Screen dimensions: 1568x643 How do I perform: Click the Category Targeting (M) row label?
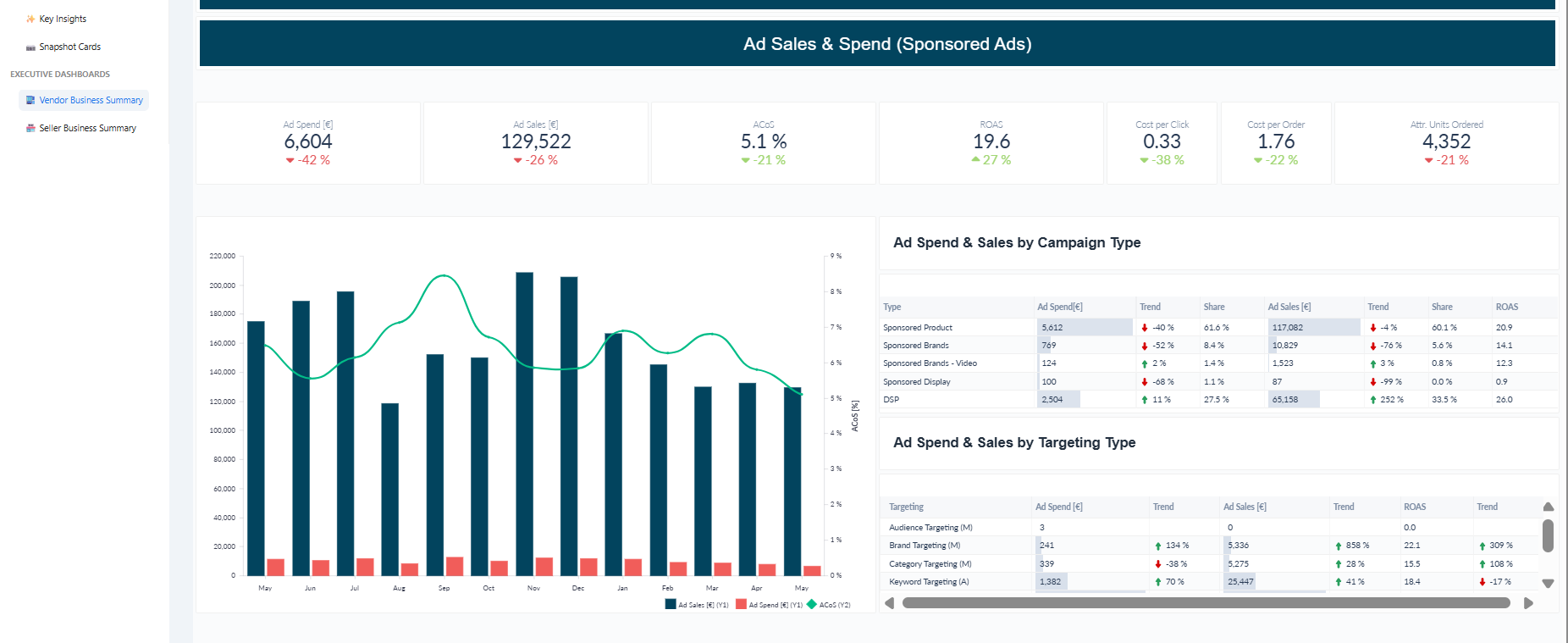tap(930, 564)
